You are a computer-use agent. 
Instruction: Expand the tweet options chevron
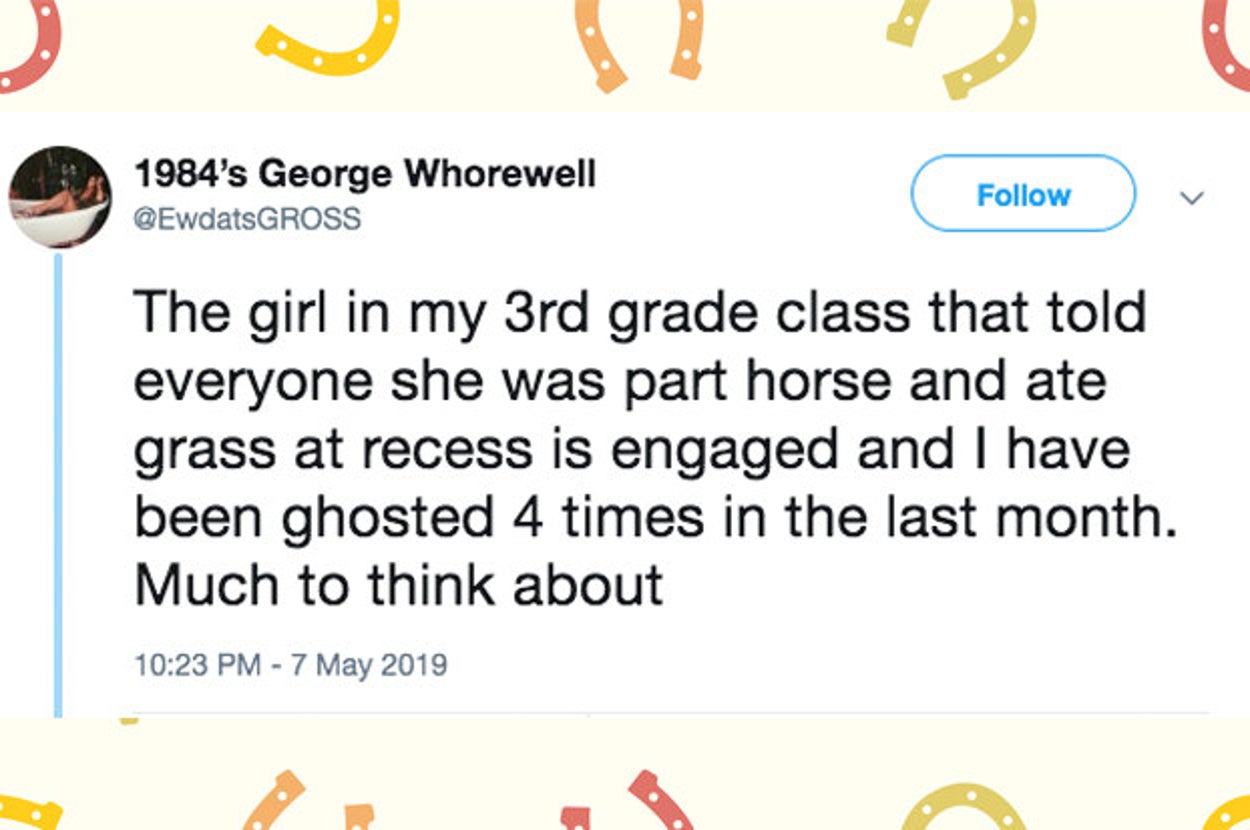point(1189,198)
